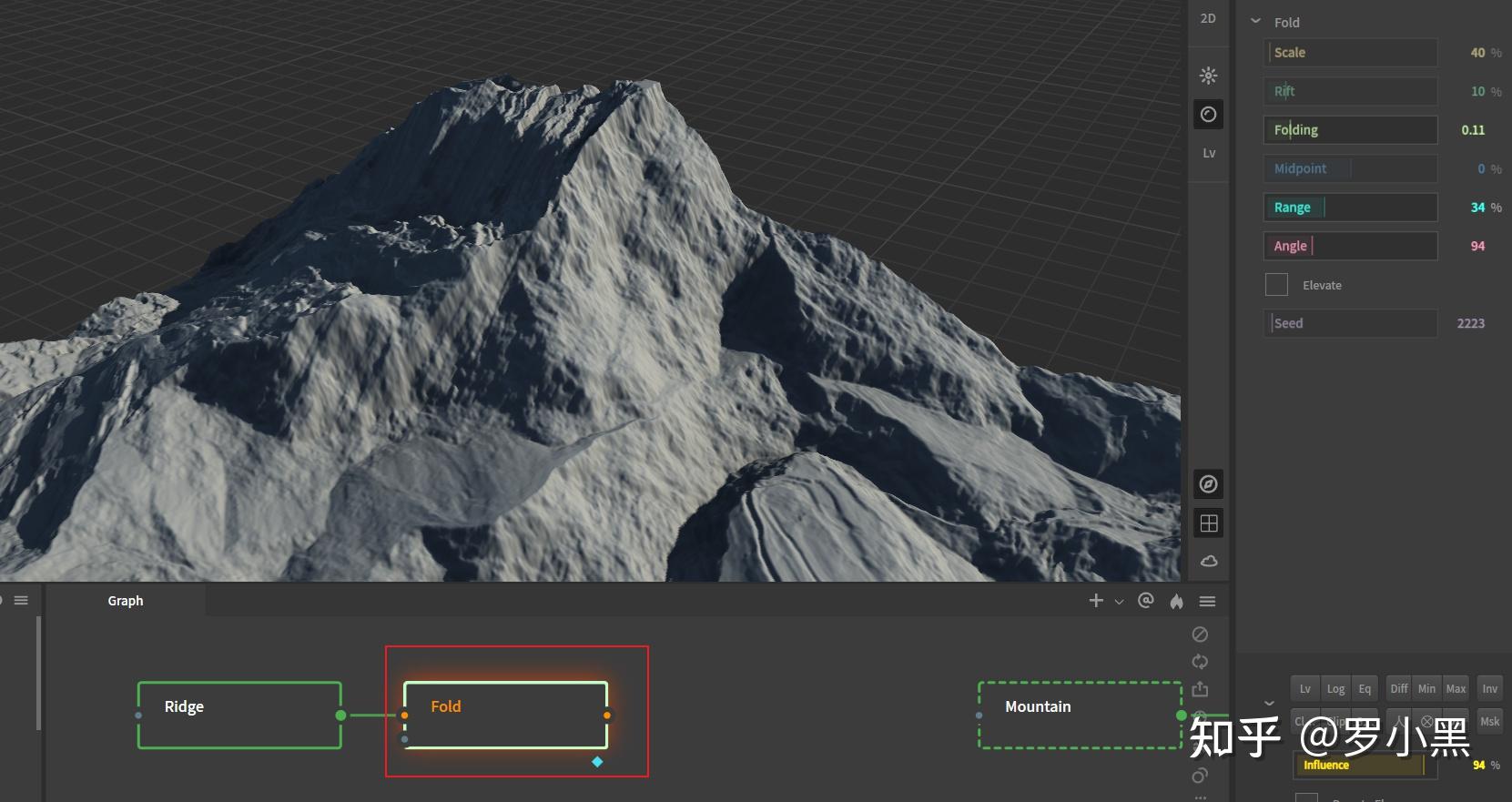This screenshot has height=802, width=1512.
Task: Switch viewport to 2D mode
Action: 1208,18
